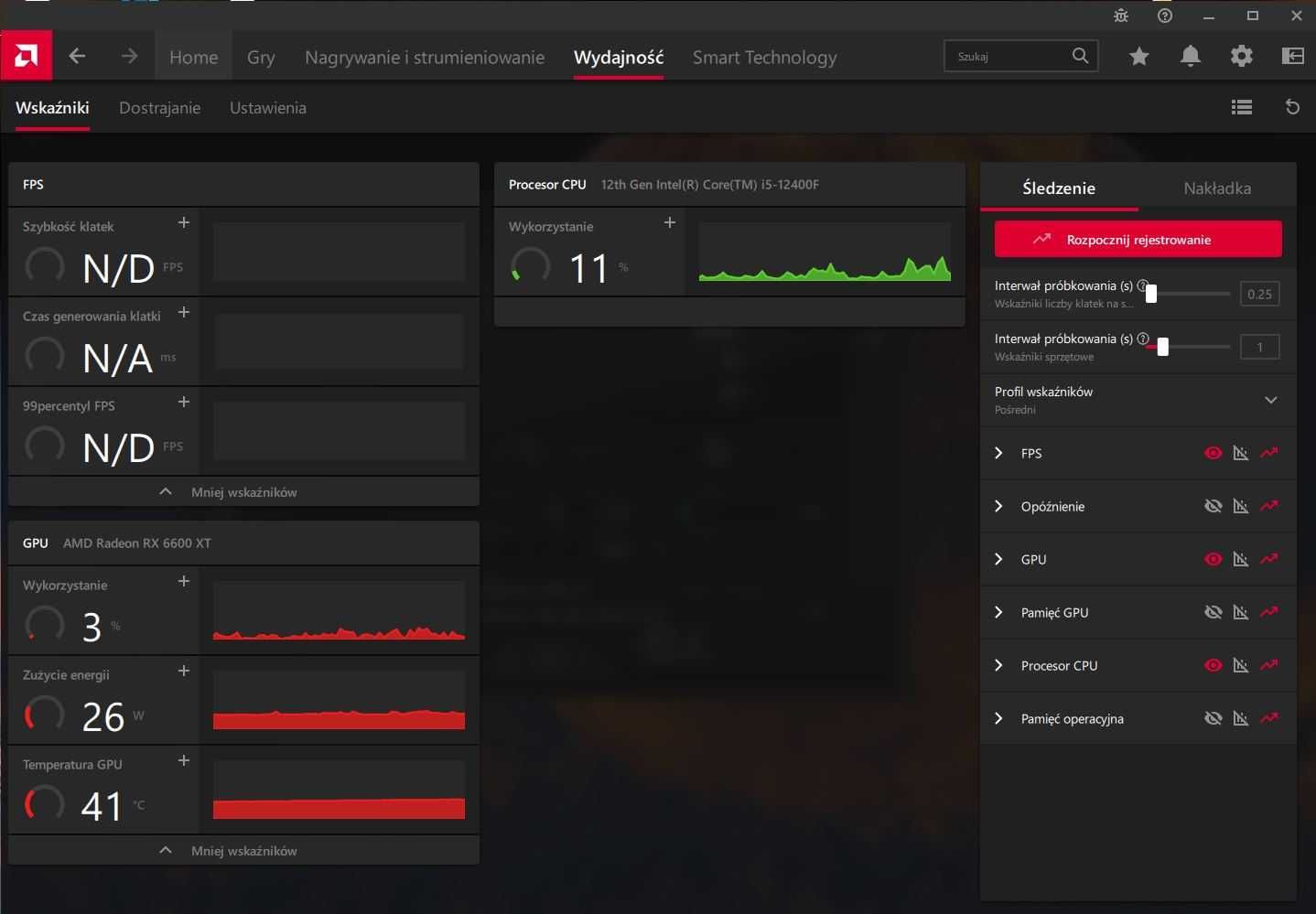The image size is (1316, 914).
Task: Hide FPS tracking with eye icon
Action: pos(1214,453)
